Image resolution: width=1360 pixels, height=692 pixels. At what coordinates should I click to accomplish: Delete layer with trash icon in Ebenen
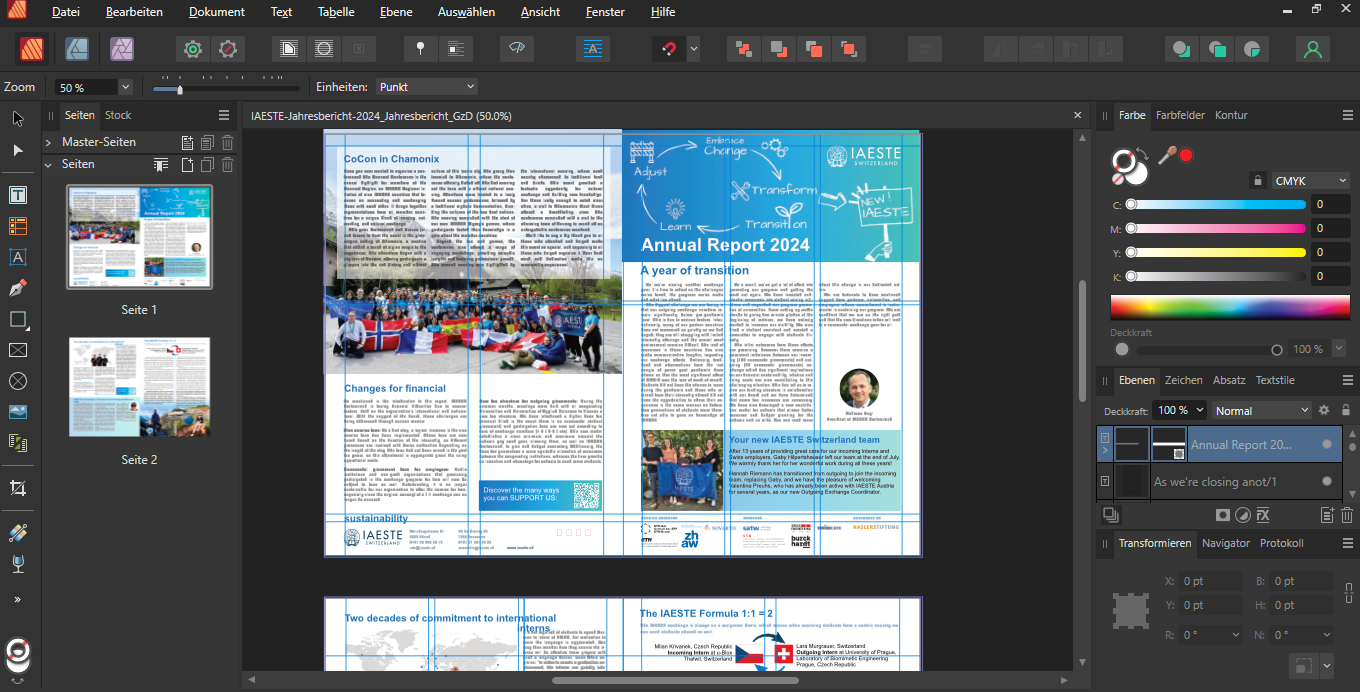coord(1347,515)
